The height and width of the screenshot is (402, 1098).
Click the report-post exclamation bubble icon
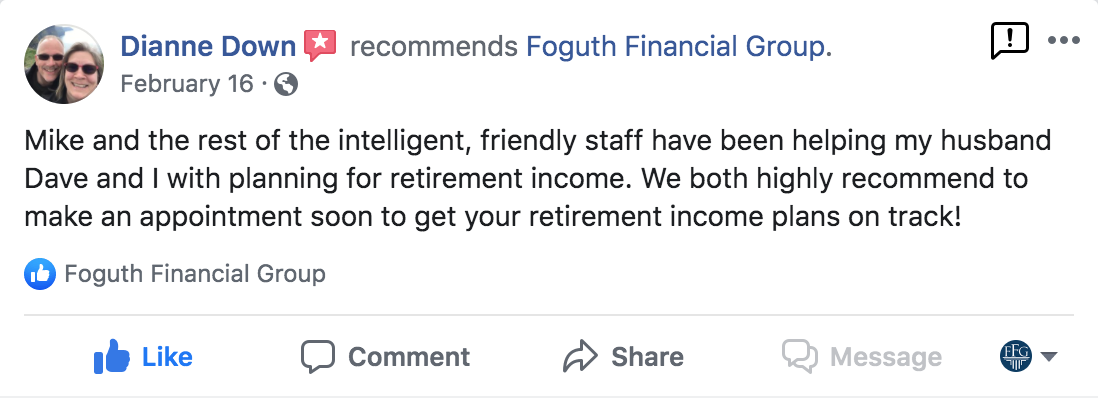(1009, 40)
